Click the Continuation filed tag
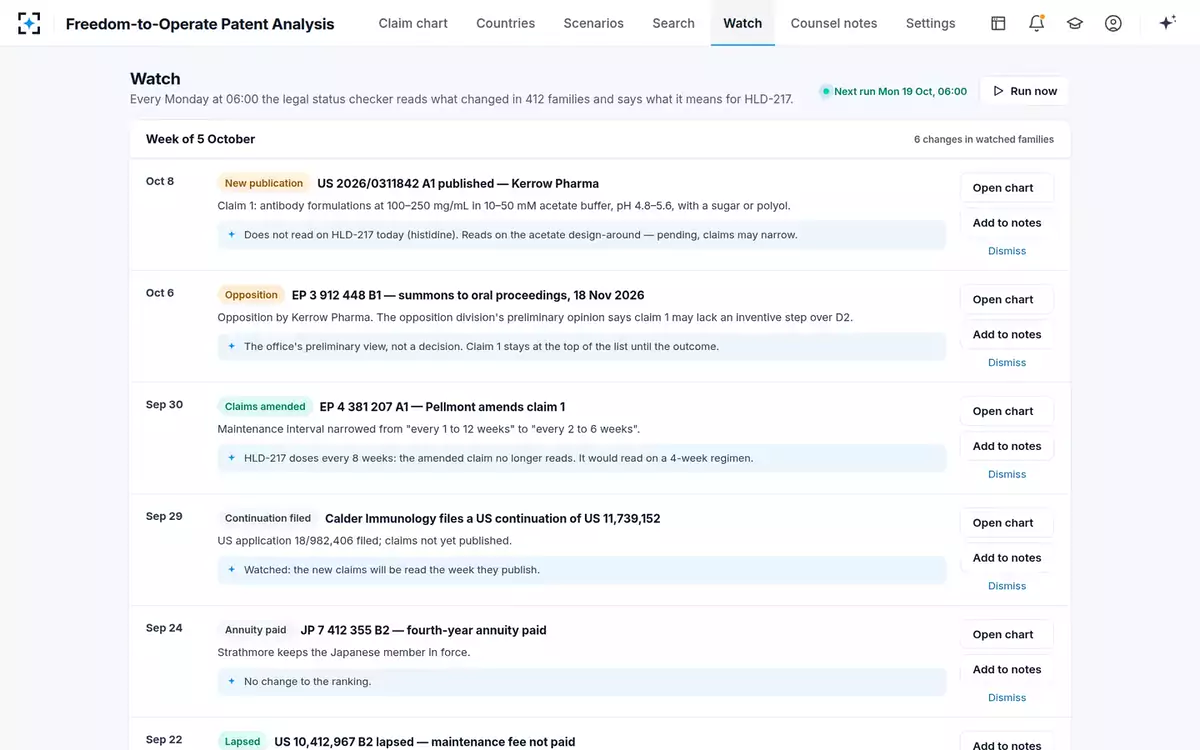Image resolution: width=1200 pixels, height=750 pixels. pyautogui.click(x=268, y=518)
